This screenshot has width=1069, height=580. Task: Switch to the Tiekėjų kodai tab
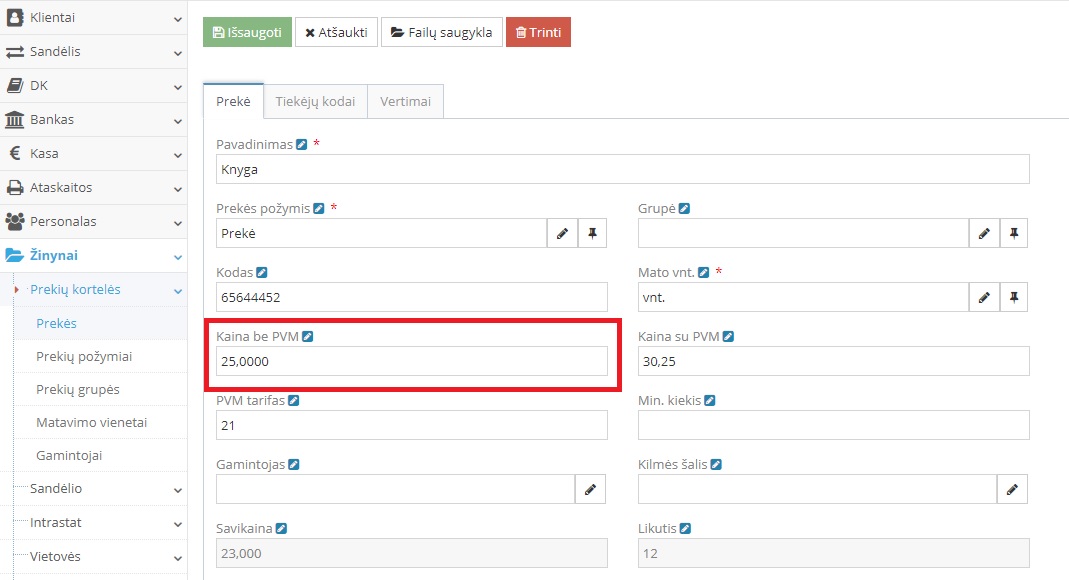click(x=315, y=102)
